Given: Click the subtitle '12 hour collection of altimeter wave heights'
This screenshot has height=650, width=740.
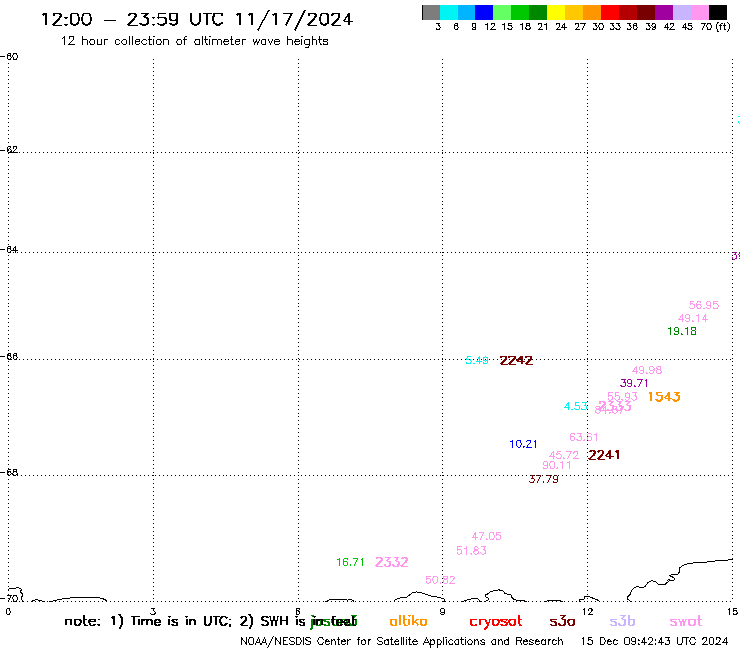Looking at the screenshot, I should (x=194, y=41).
